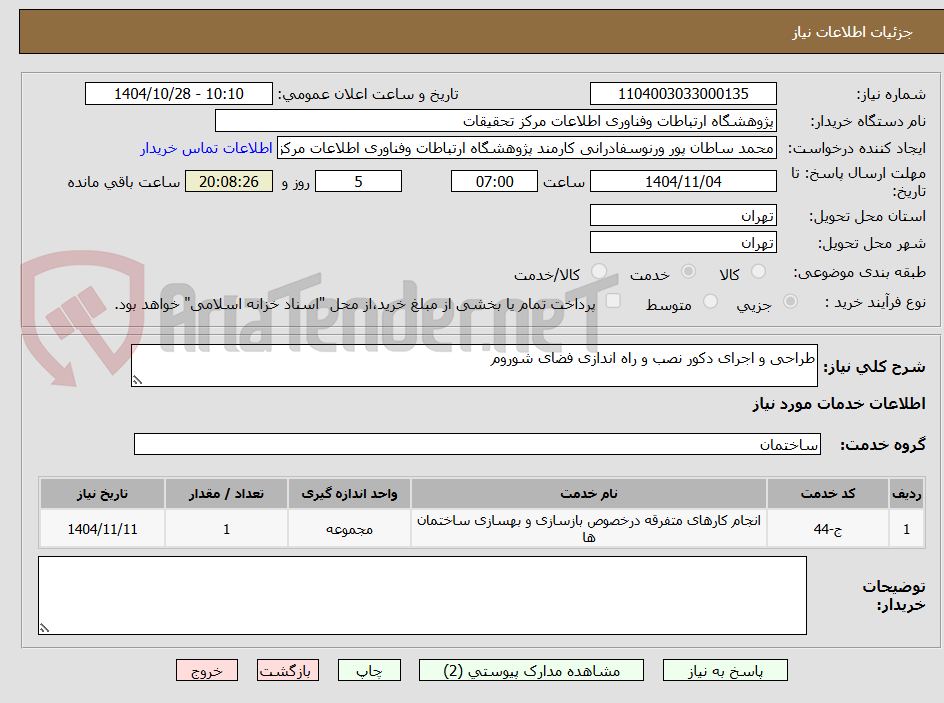
Task: Click the گروه خدمت field ساختمان
Action: (x=477, y=444)
